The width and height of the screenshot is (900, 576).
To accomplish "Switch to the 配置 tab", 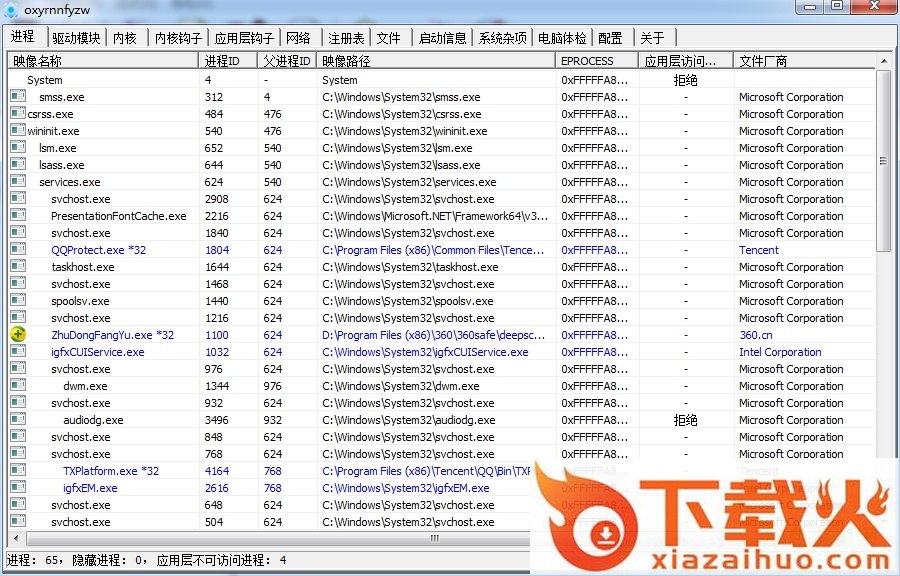I will (611, 38).
